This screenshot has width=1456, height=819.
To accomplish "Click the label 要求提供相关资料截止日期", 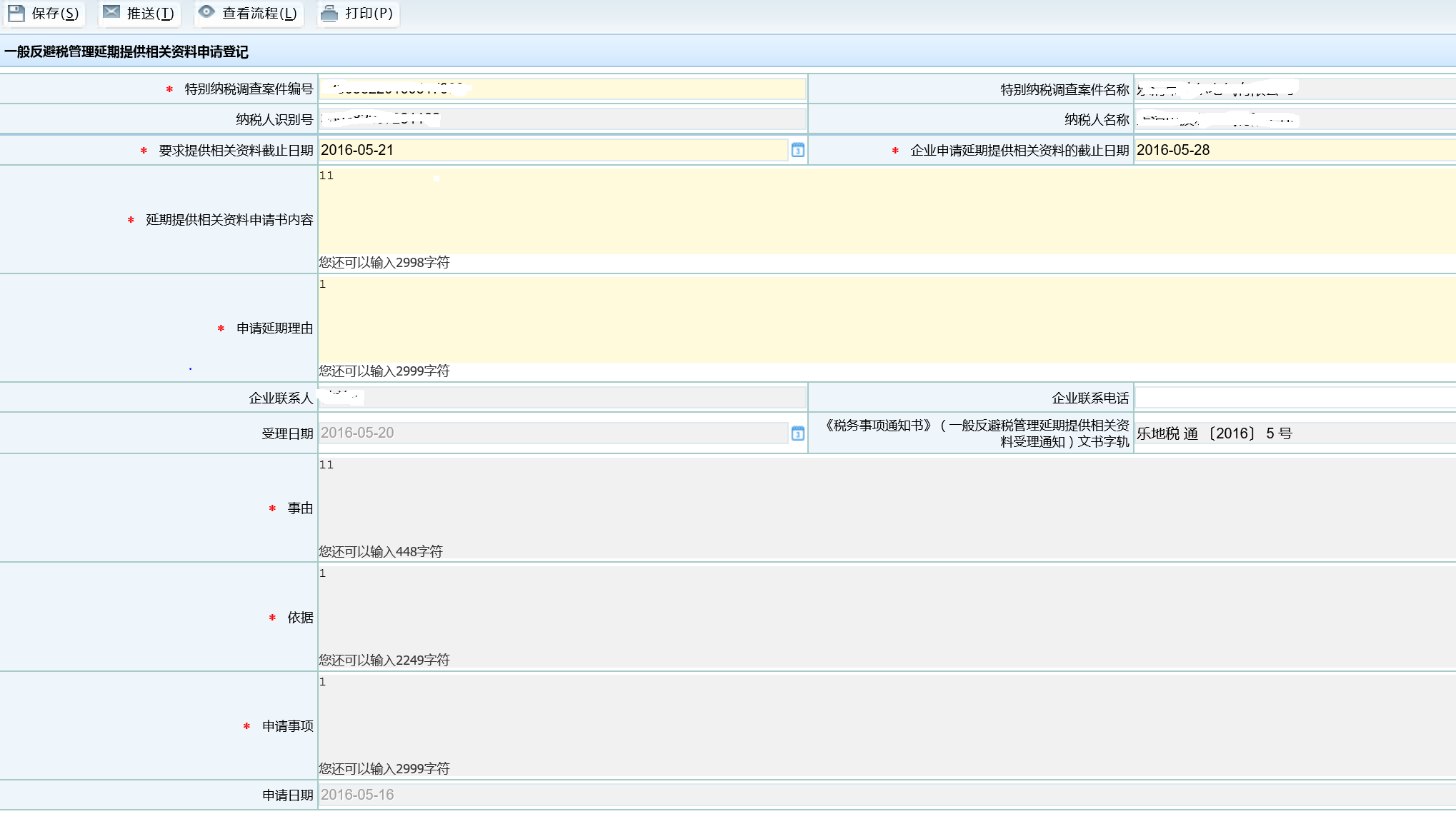I will click(x=236, y=150).
